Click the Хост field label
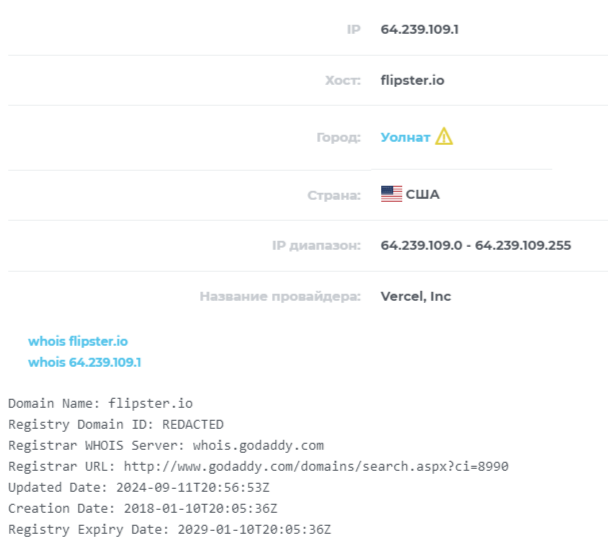608x542 pixels. point(342,80)
